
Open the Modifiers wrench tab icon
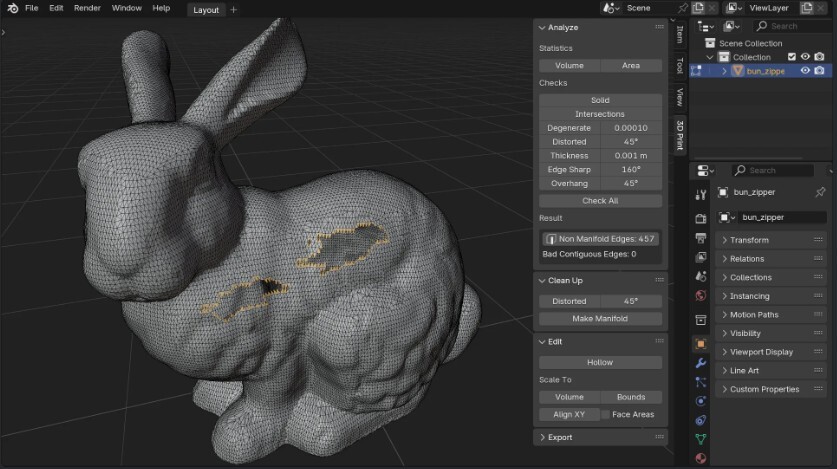click(x=701, y=363)
